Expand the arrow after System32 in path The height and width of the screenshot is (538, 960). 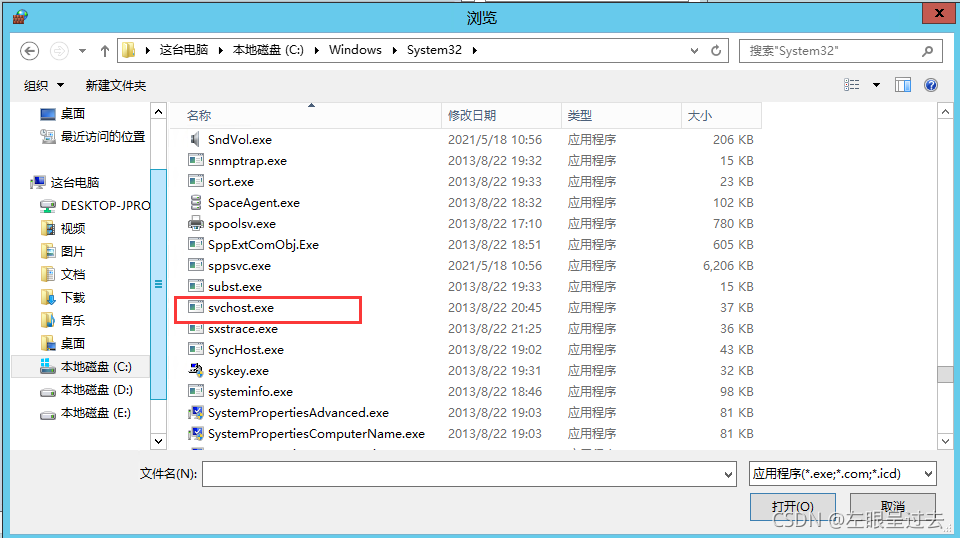[x=474, y=50]
